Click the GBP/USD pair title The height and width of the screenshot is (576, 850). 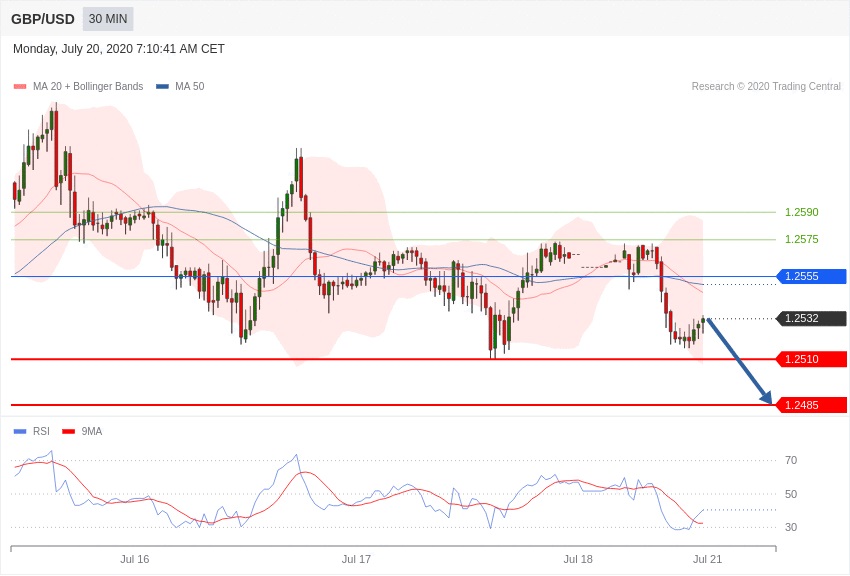[x=43, y=19]
